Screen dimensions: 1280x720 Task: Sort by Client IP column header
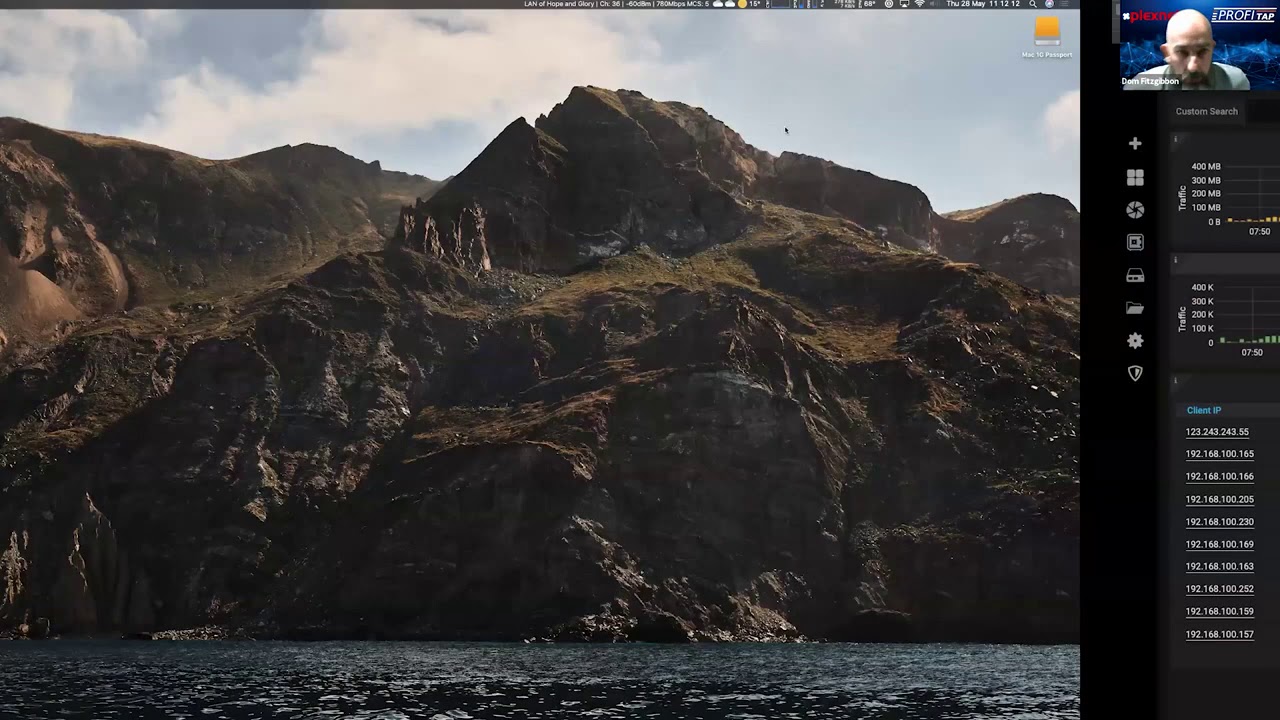click(1203, 410)
